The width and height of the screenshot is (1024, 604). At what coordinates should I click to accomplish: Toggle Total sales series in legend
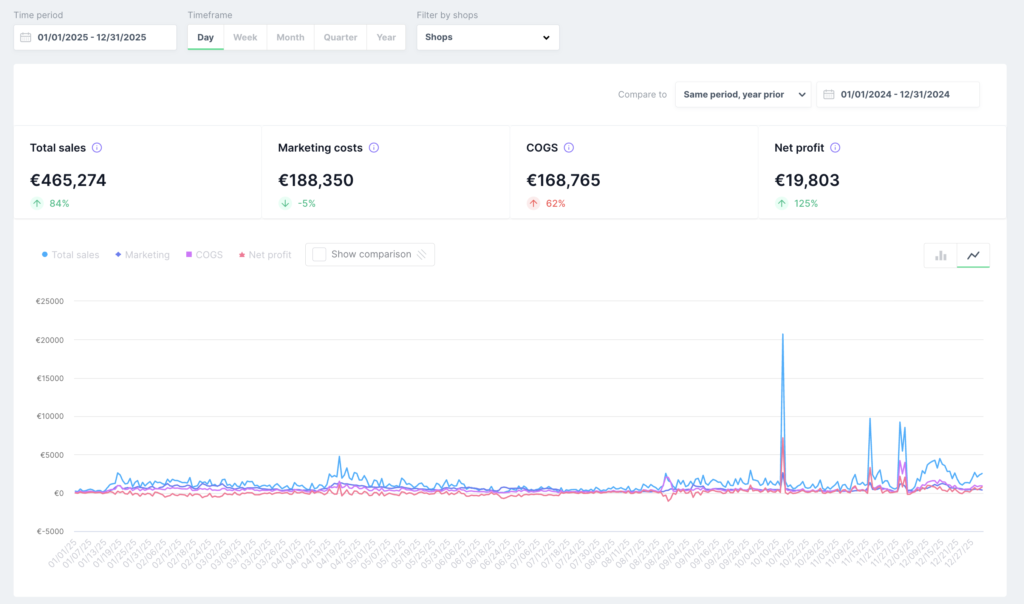pyautogui.click(x=71, y=255)
